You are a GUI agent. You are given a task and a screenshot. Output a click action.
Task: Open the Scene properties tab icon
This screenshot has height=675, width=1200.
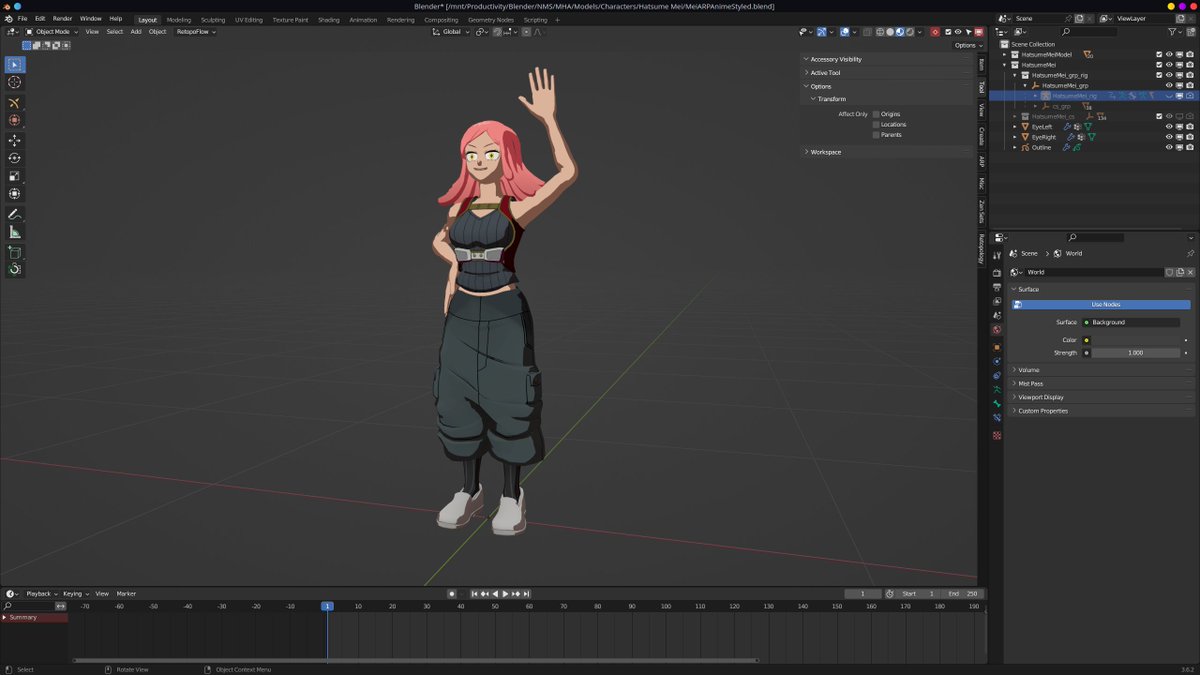pyautogui.click(x=997, y=315)
